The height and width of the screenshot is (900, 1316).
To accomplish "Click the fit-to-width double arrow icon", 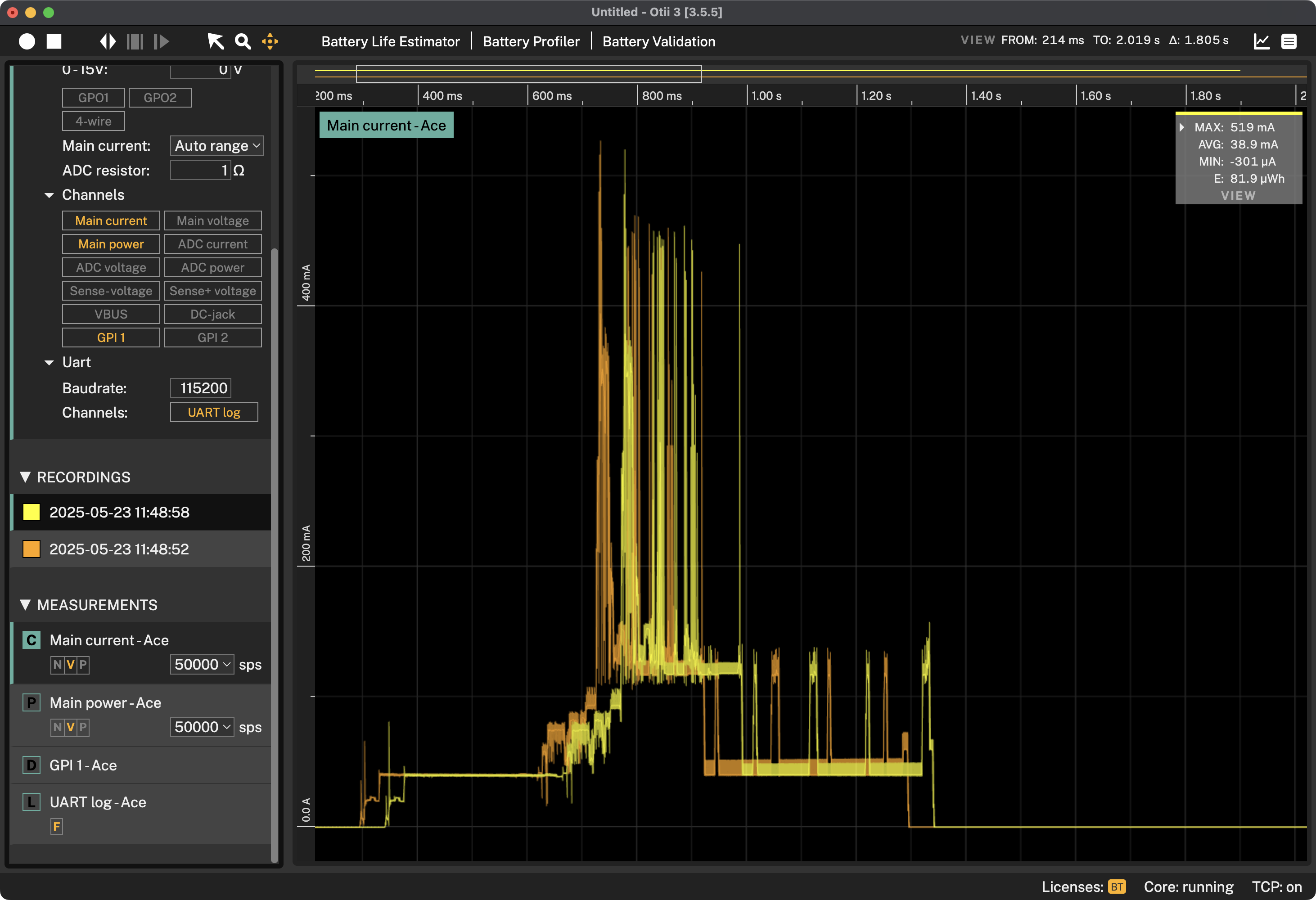I will [x=108, y=41].
